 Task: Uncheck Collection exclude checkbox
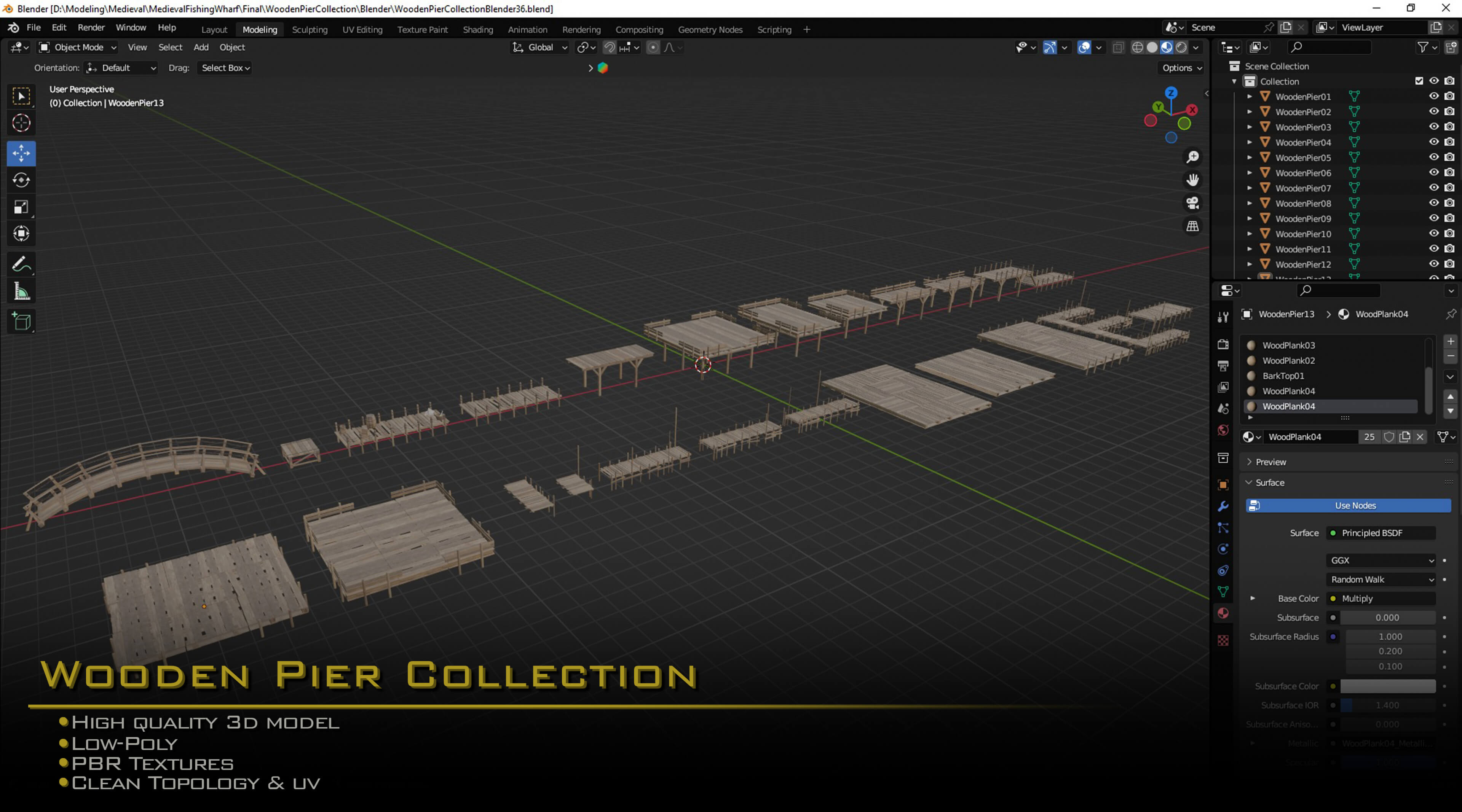pyautogui.click(x=1419, y=81)
